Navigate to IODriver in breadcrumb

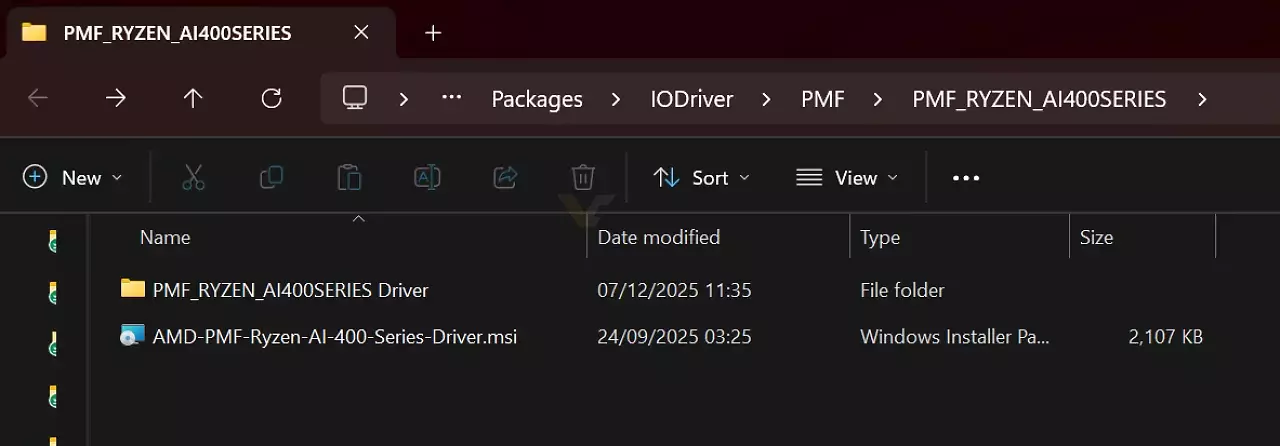click(692, 99)
